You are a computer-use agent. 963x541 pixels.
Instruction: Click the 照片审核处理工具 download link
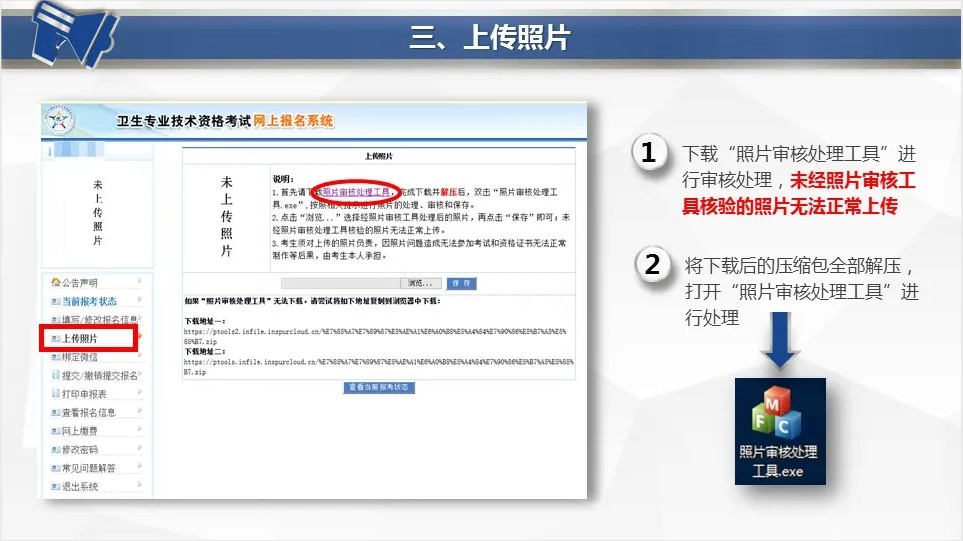358,190
